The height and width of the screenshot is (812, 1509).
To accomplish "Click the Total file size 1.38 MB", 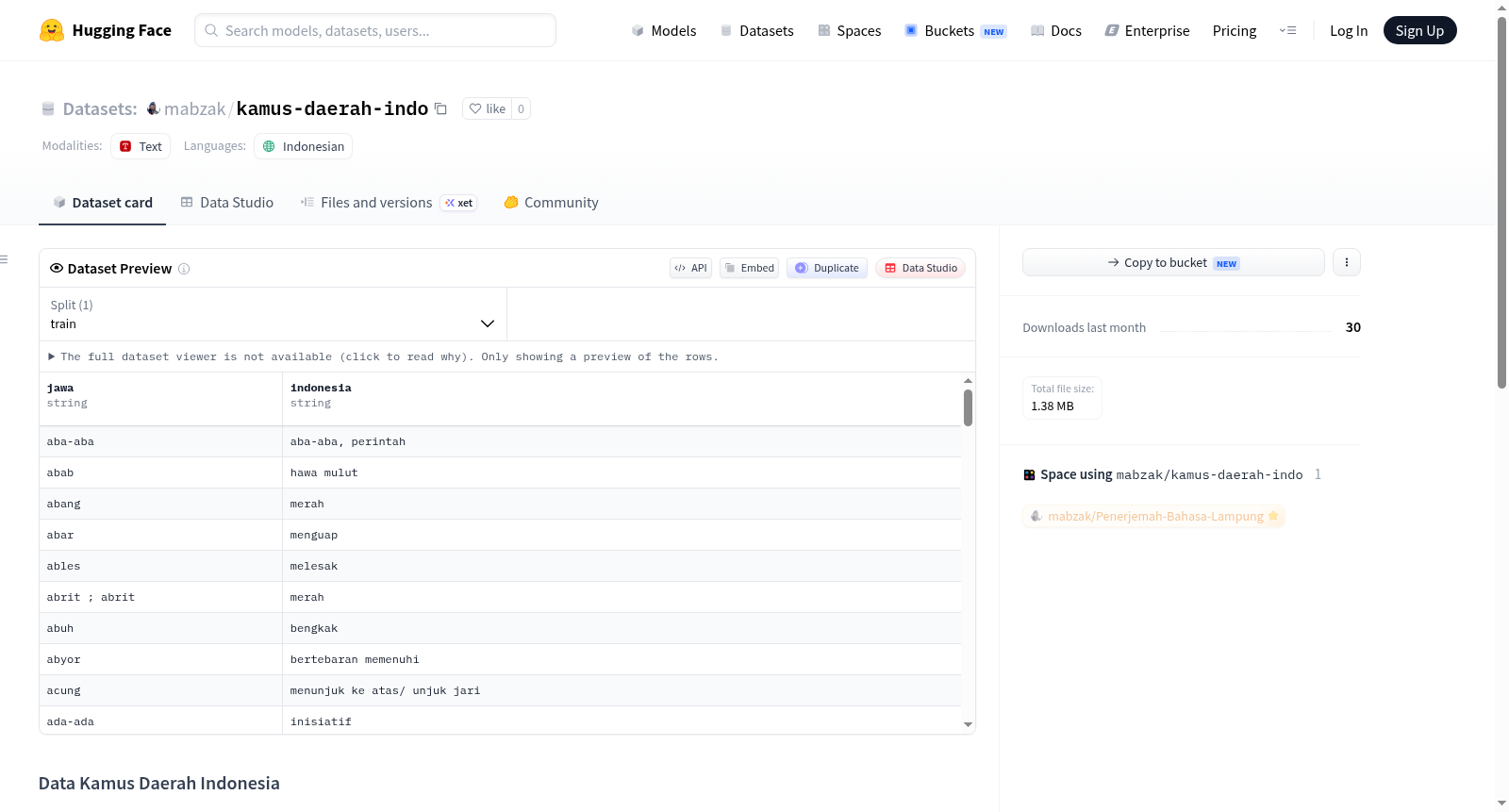I will tap(1062, 397).
